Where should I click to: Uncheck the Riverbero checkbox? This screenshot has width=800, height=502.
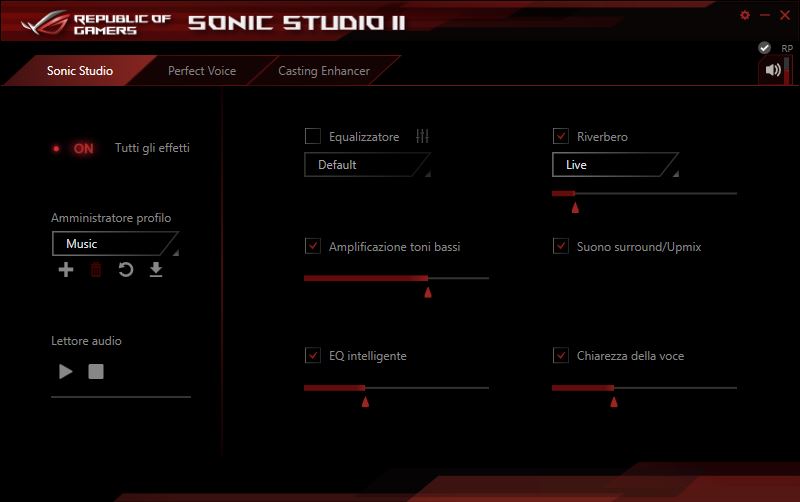(x=560, y=136)
